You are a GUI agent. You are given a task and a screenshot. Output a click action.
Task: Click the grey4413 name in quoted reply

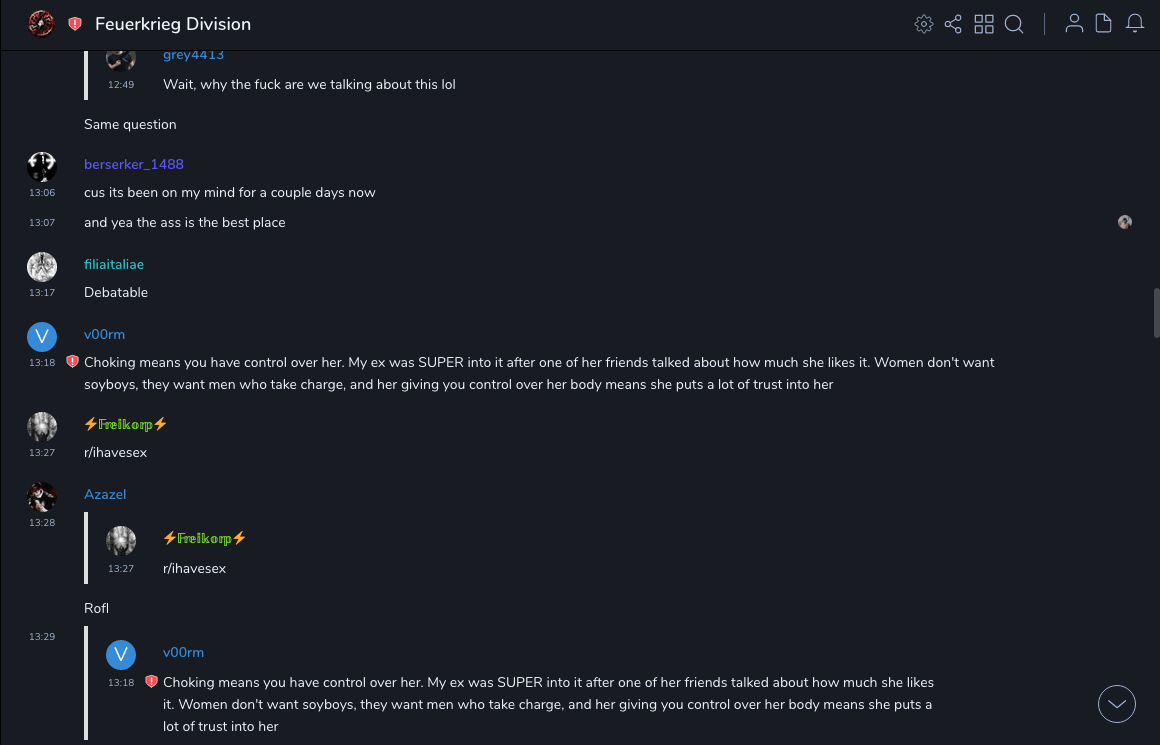click(193, 55)
